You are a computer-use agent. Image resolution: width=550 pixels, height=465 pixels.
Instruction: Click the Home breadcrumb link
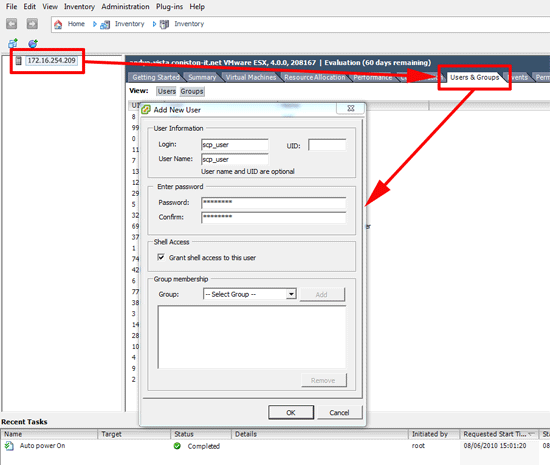76,24
